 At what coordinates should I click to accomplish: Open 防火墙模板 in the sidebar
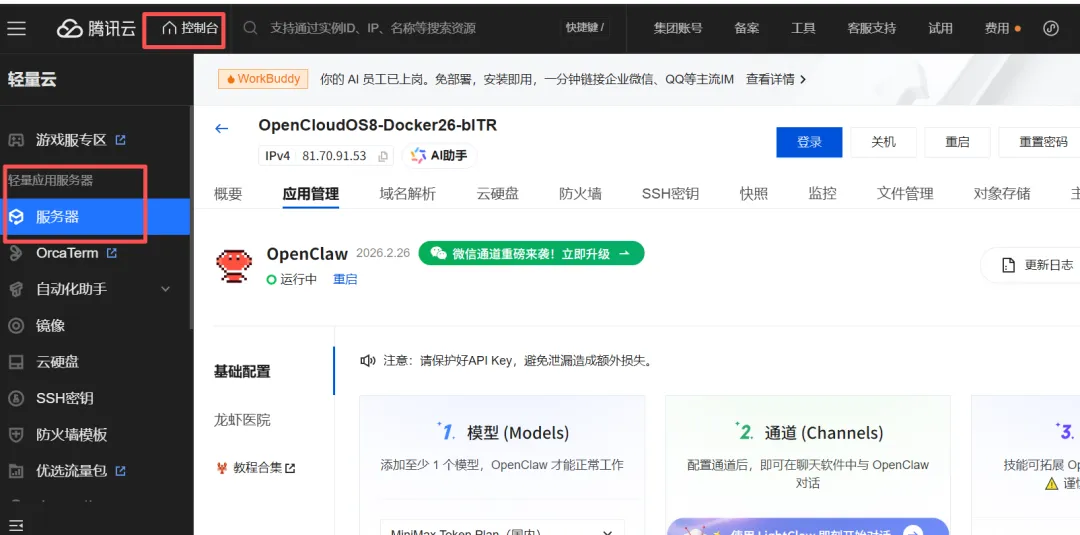pyautogui.click(x=71, y=435)
